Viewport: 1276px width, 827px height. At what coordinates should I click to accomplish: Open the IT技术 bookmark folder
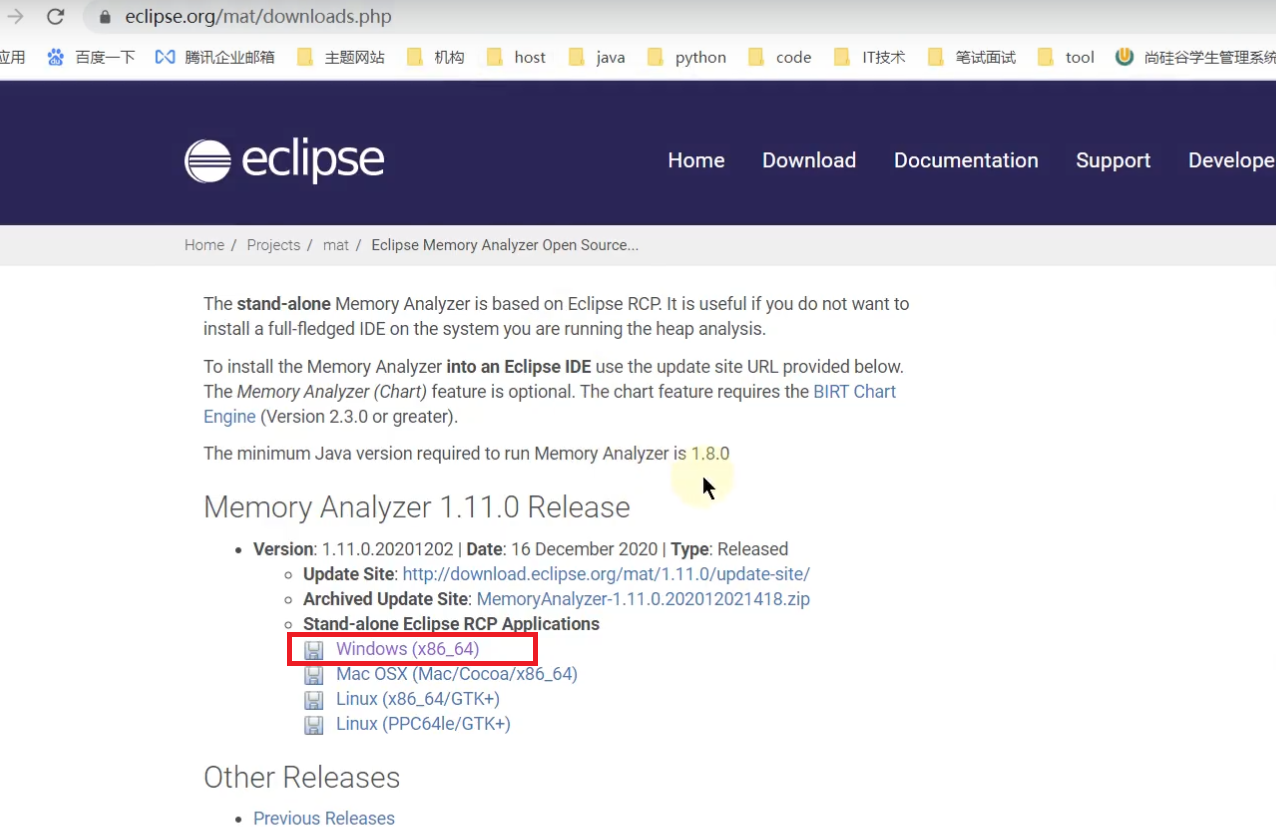(x=870, y=57)
